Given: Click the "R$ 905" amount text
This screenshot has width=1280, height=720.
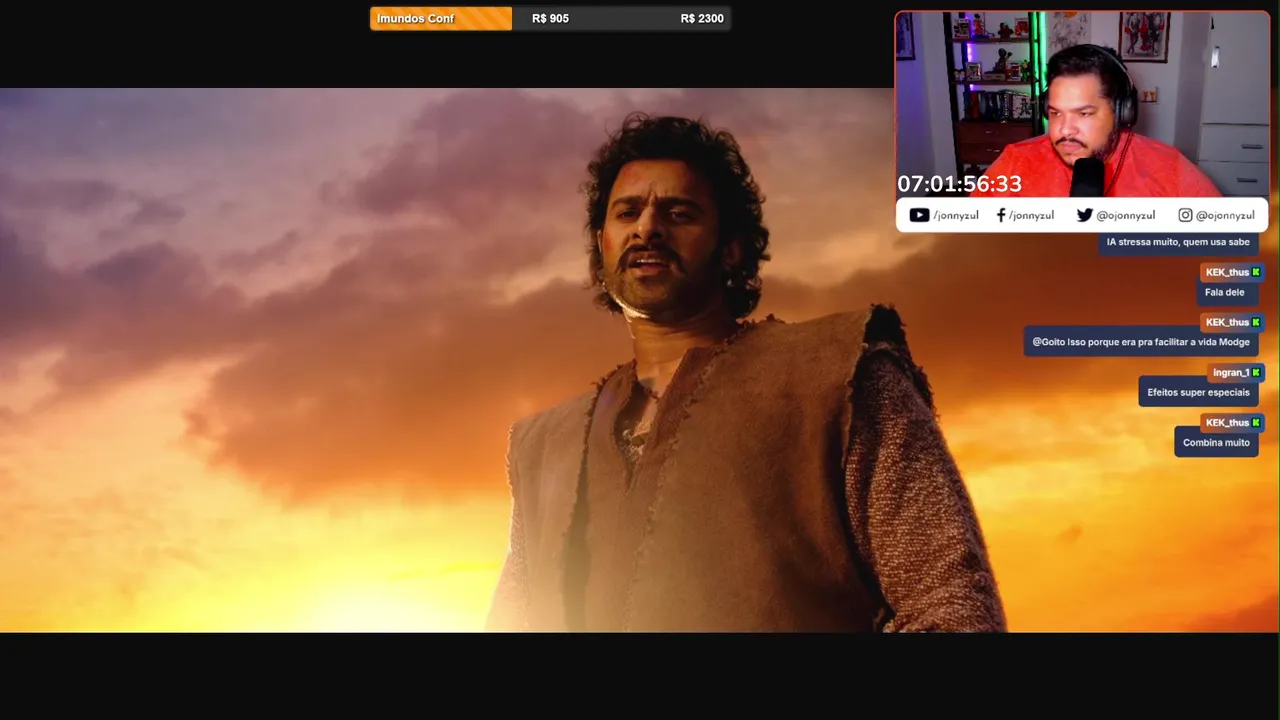Looking at the screenshot, I should pyautogui.click(x=550, y=18).
